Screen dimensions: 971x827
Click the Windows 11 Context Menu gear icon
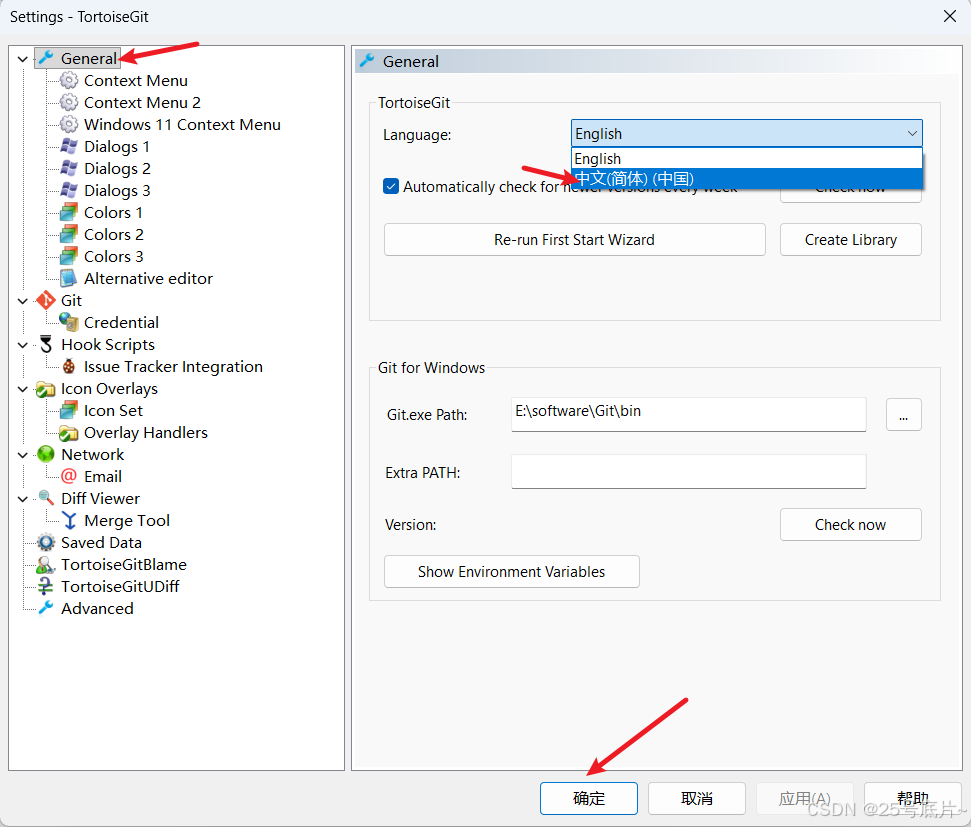(69, 125)
